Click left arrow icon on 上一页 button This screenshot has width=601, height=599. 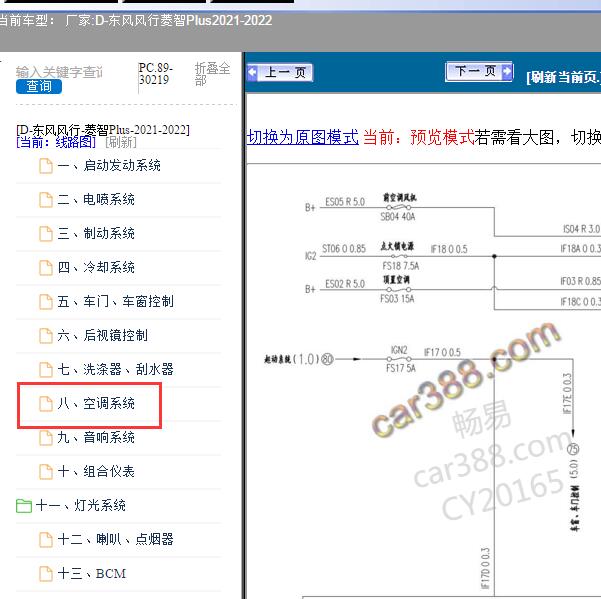pyautogui.click(x=253, y=72)
